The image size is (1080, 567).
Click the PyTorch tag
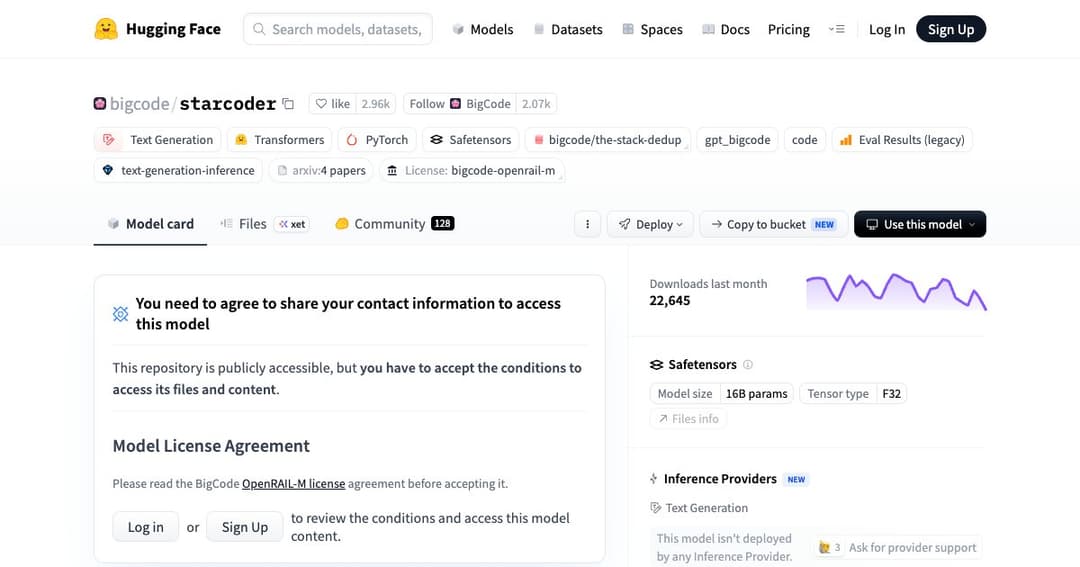pos(377,140)
